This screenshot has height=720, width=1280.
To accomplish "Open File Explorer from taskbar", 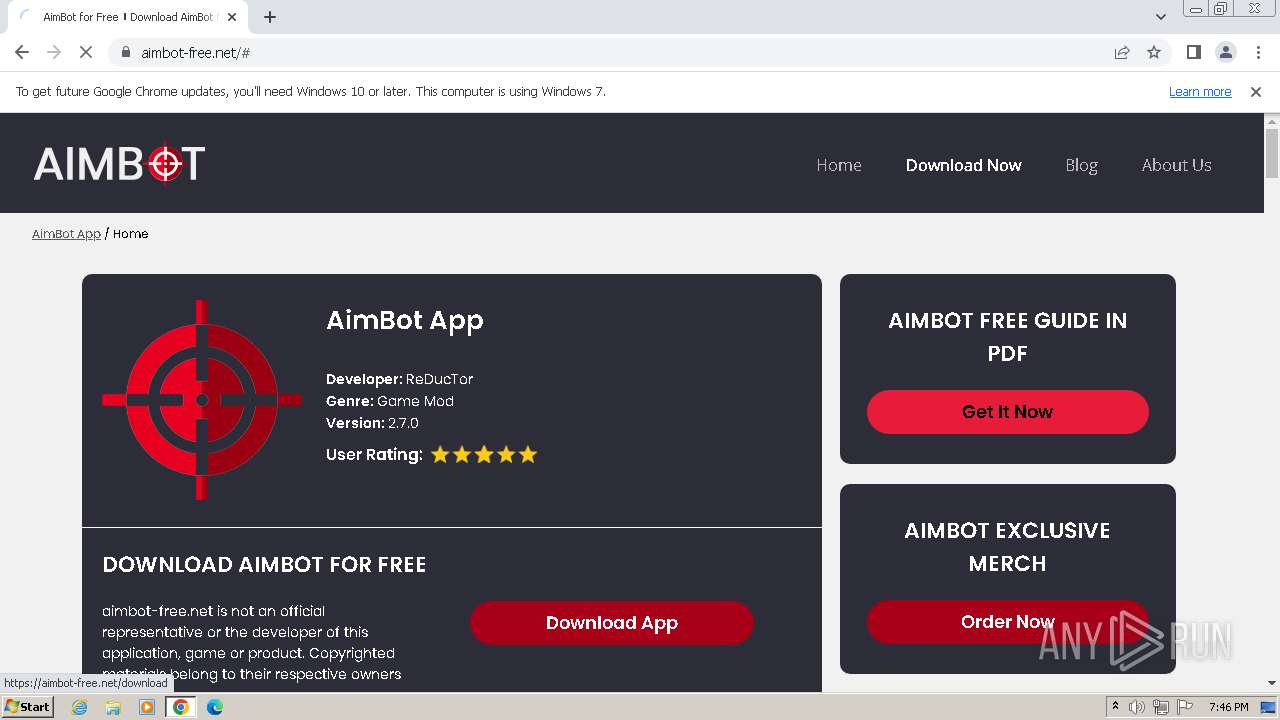I will click(x=113, y=707).
